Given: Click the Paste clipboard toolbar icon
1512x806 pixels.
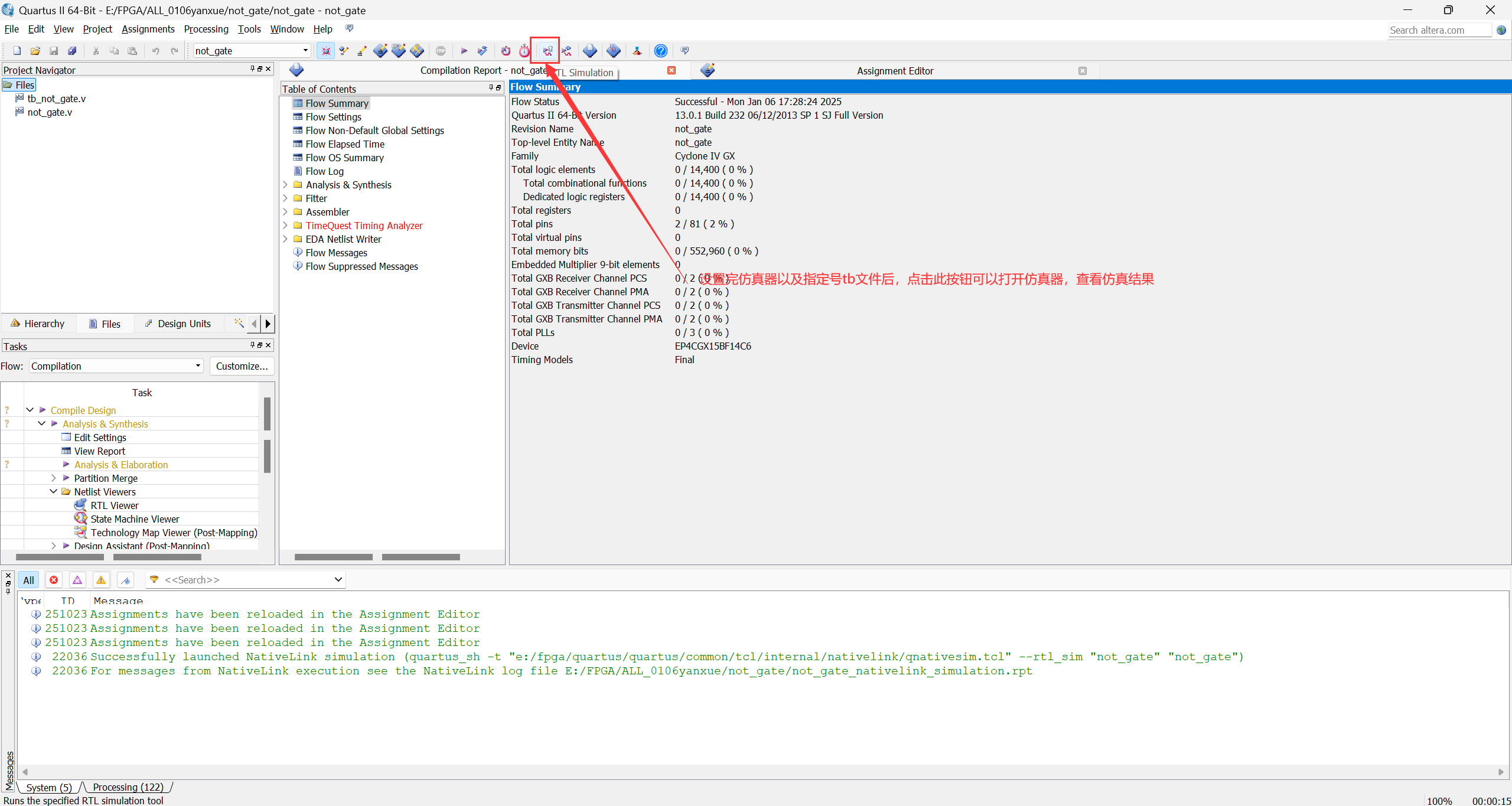Looking at the screenshot, I should [132, 51].
